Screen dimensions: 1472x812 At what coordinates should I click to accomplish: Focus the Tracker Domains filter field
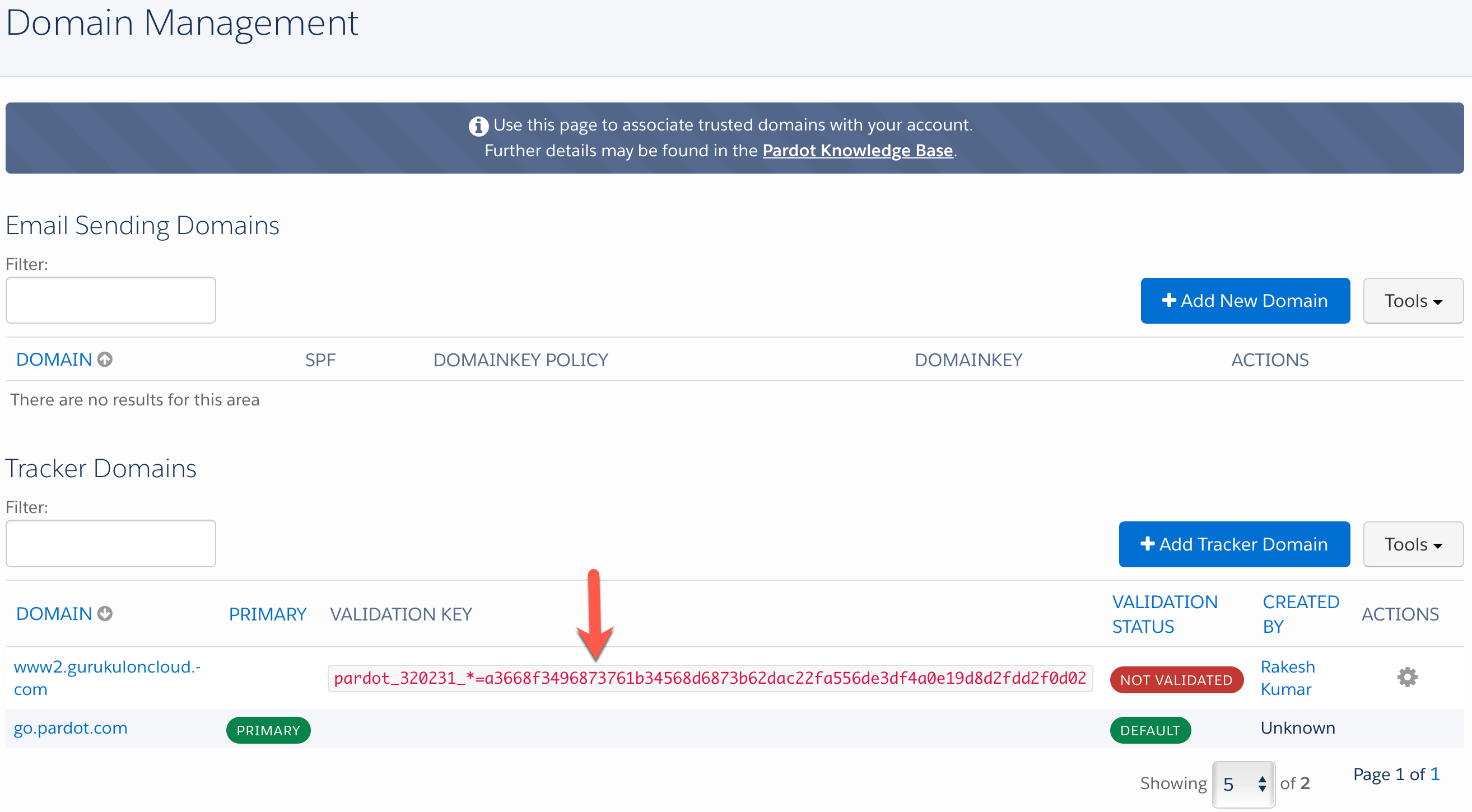coord(111,543)
